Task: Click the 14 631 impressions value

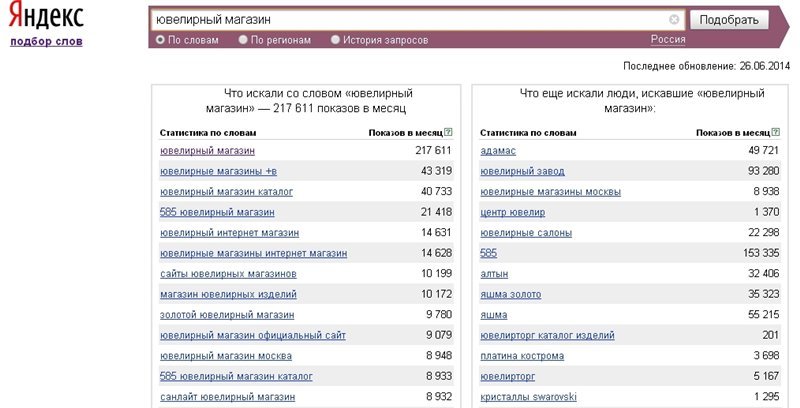Action: (436, 233)
